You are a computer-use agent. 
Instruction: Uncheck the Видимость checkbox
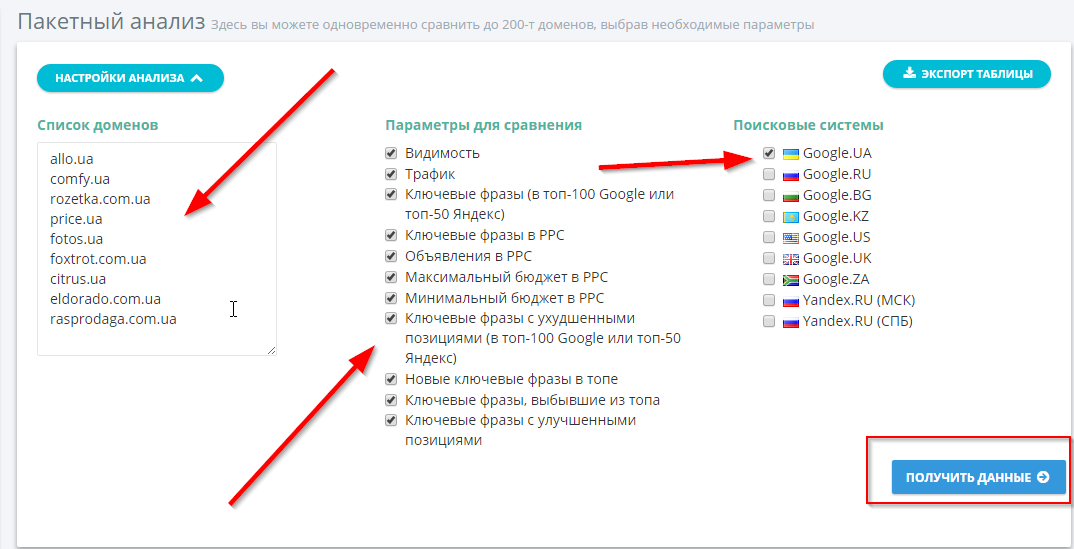pyautogui.click(x=391, y=153)
